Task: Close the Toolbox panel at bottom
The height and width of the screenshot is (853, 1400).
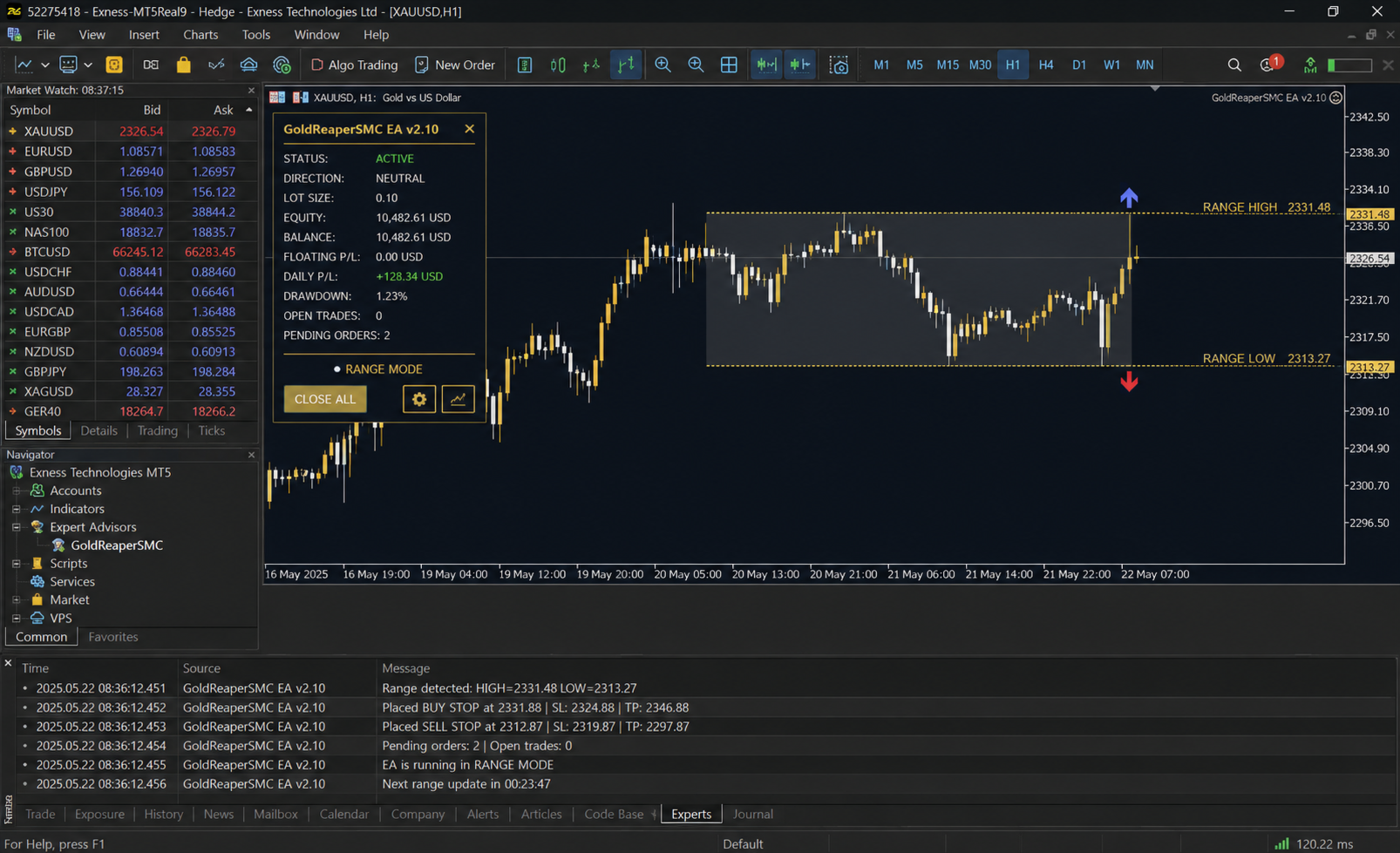Action: coord(8,664)
